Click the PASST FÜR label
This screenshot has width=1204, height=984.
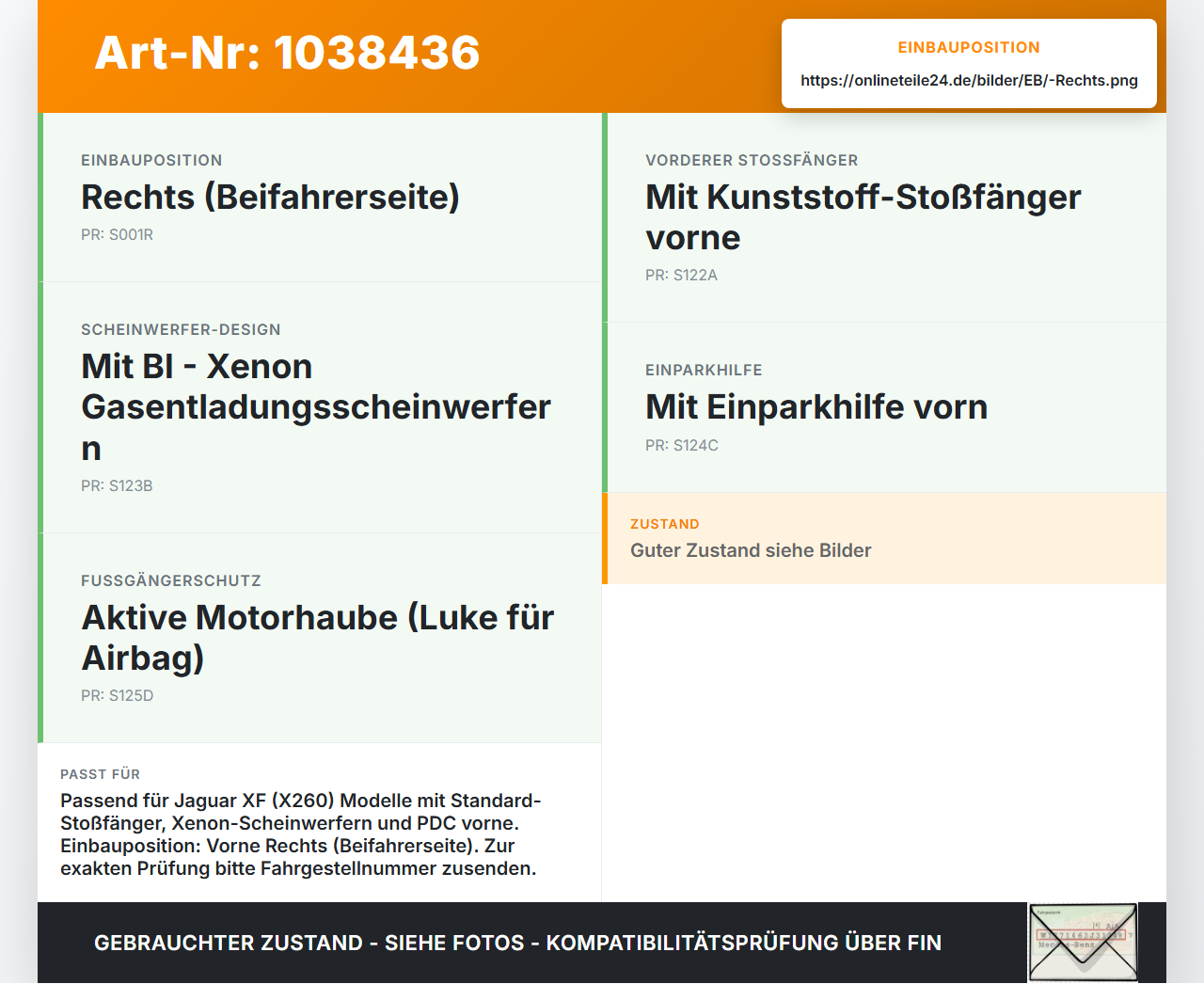pyautogui.click(x=100, y=774)
